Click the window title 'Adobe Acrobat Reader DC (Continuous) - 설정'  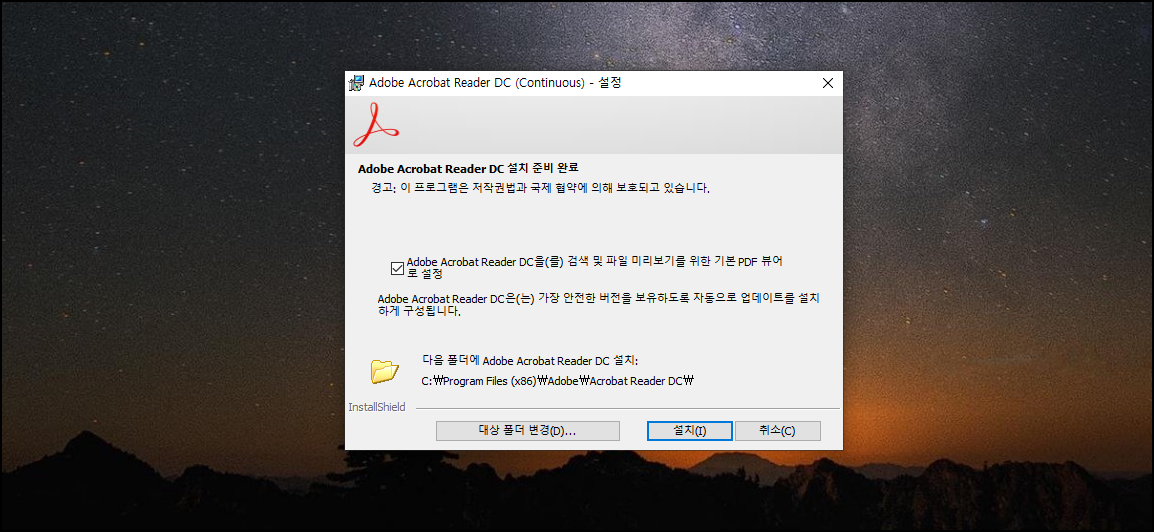[x=495, y=83]
